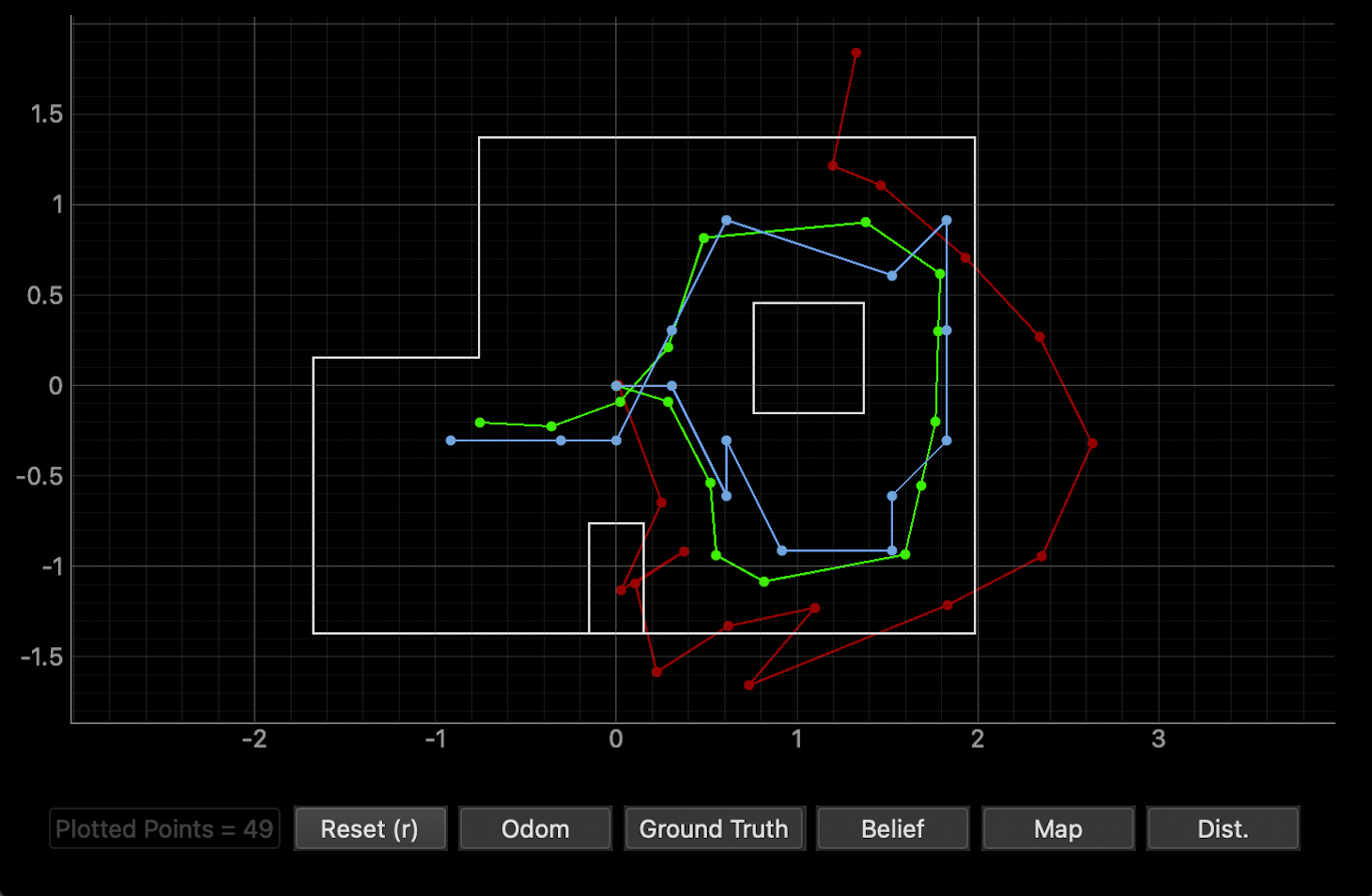This screenshot has height=896, width=1372.
Task: Click the rightmost red odometry point
Action: [1092, 443]
